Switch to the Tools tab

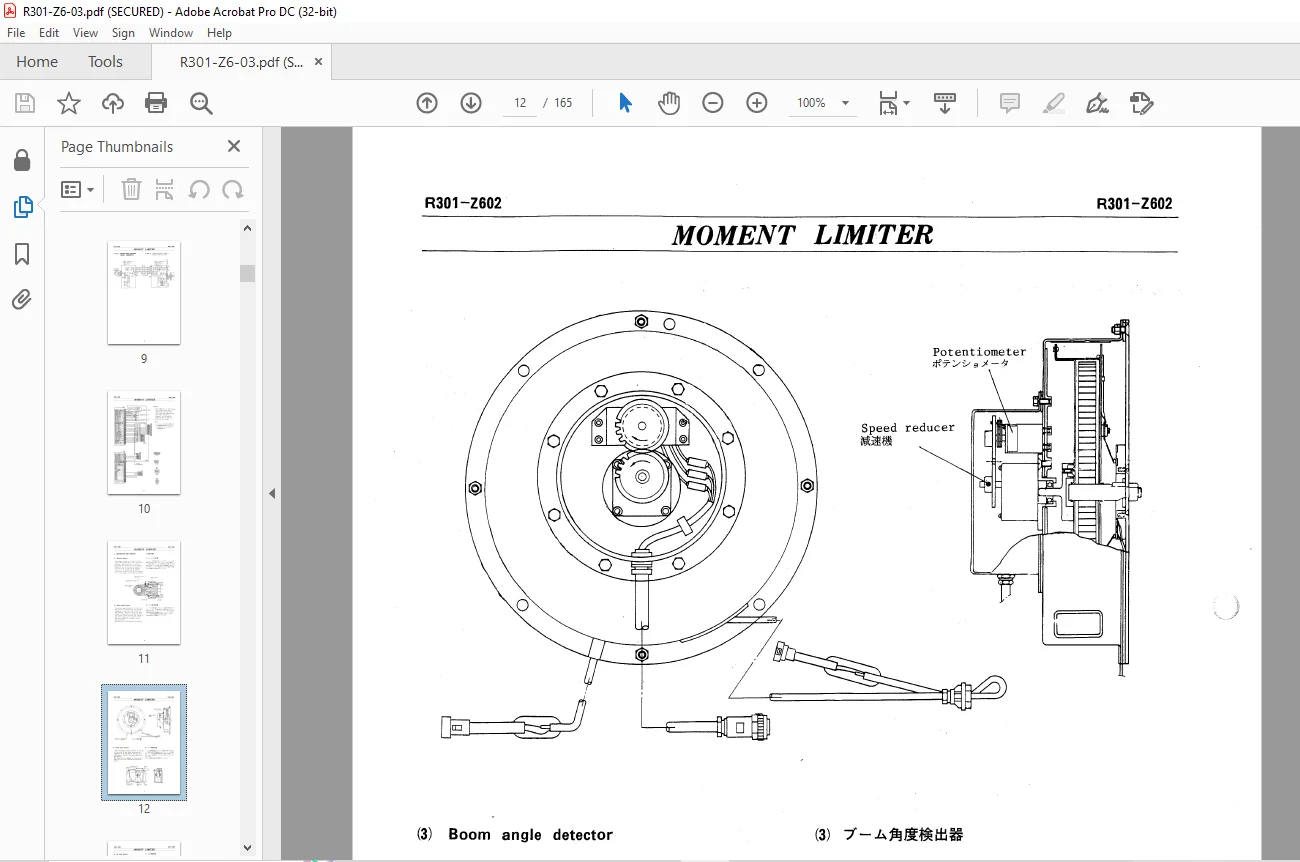click(x=105, y=62)
